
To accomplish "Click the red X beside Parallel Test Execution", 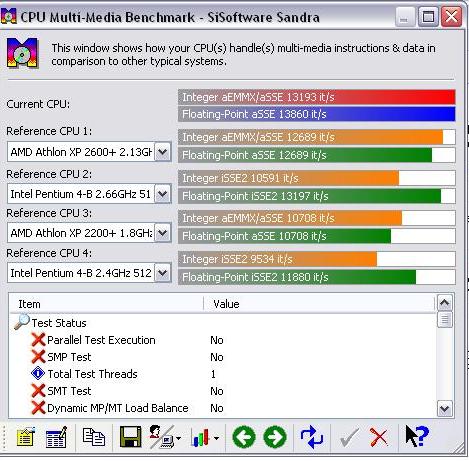I will pos(38,340).
